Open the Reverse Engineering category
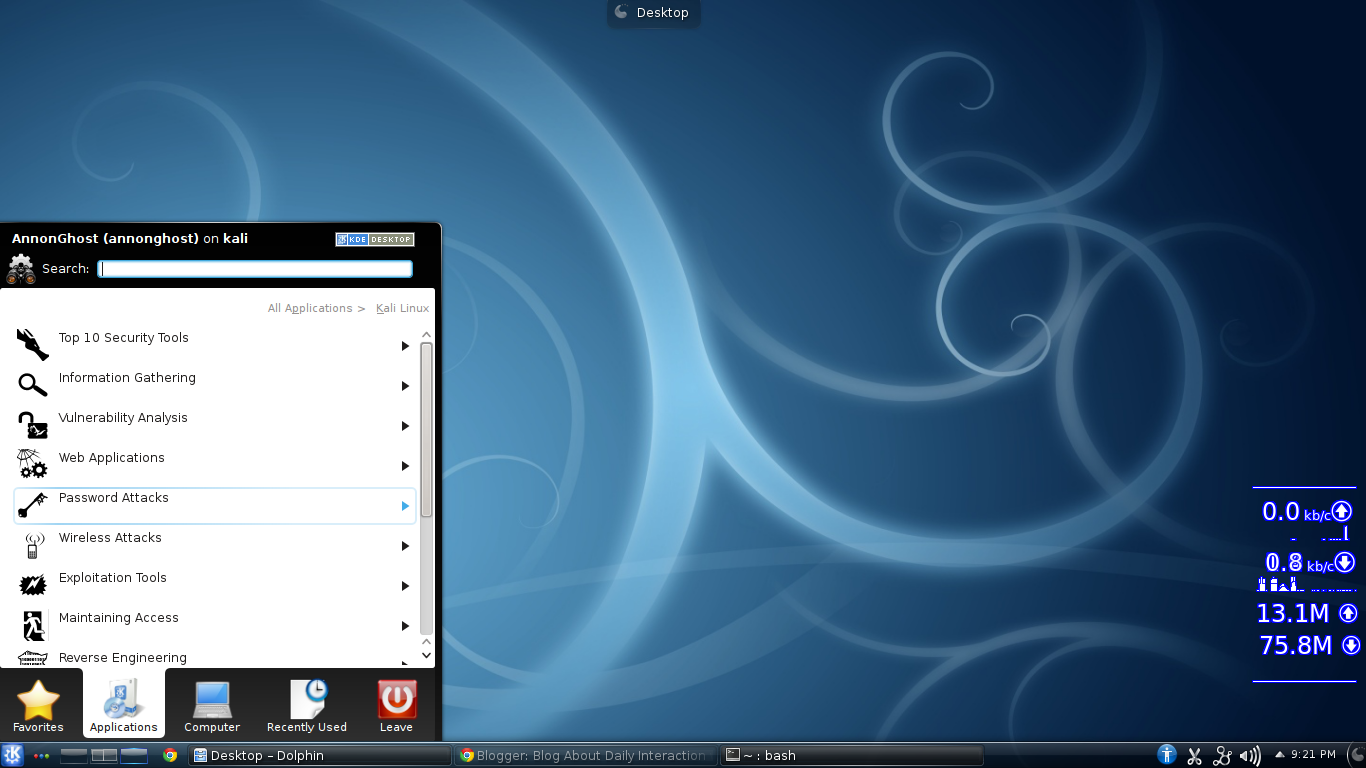Screen dimensions: 1366x768 point(122,658)
